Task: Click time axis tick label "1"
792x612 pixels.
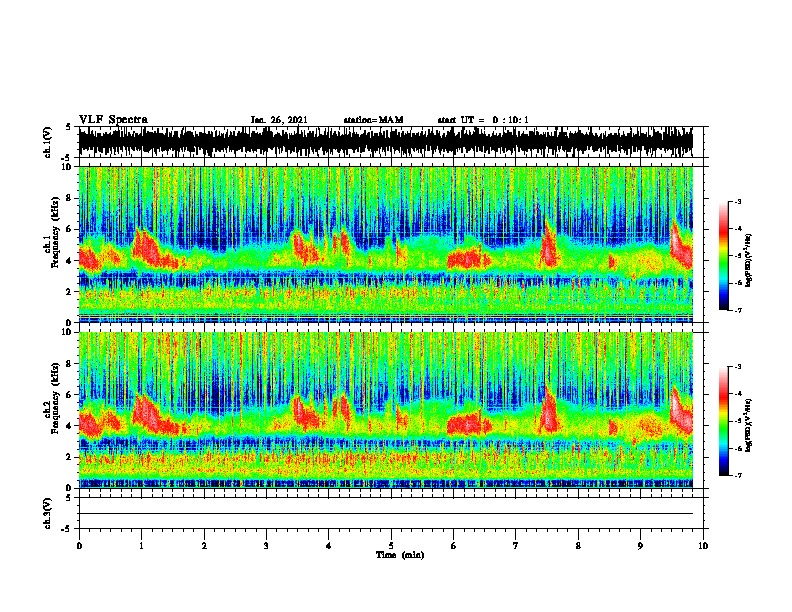Action: [141, 545]
